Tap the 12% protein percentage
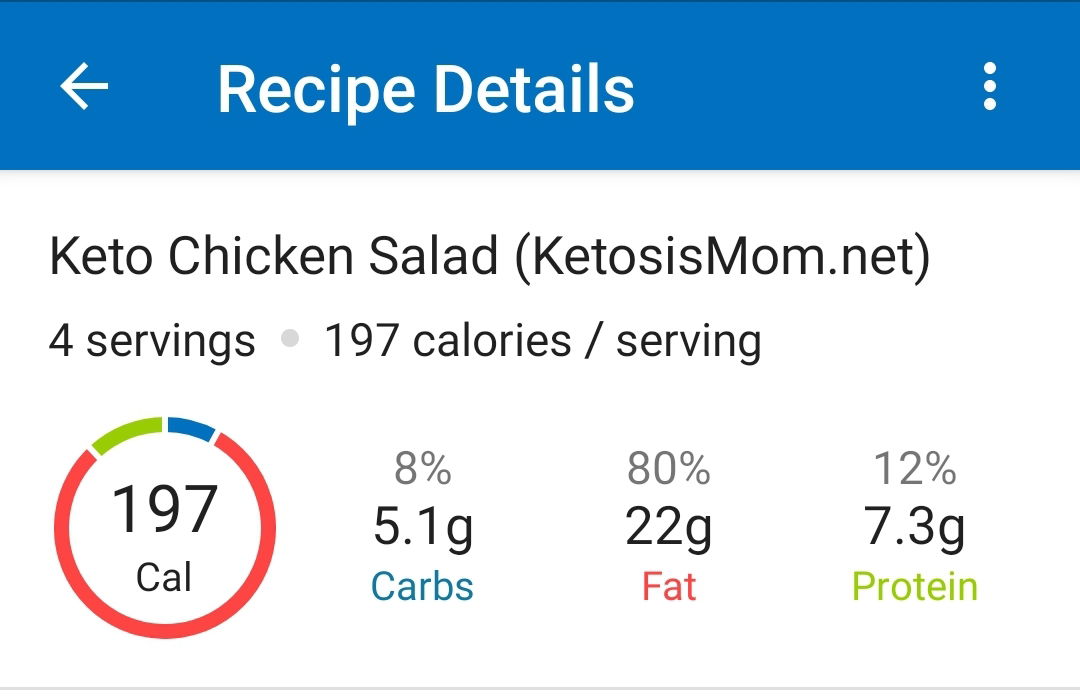 [915, 469]
